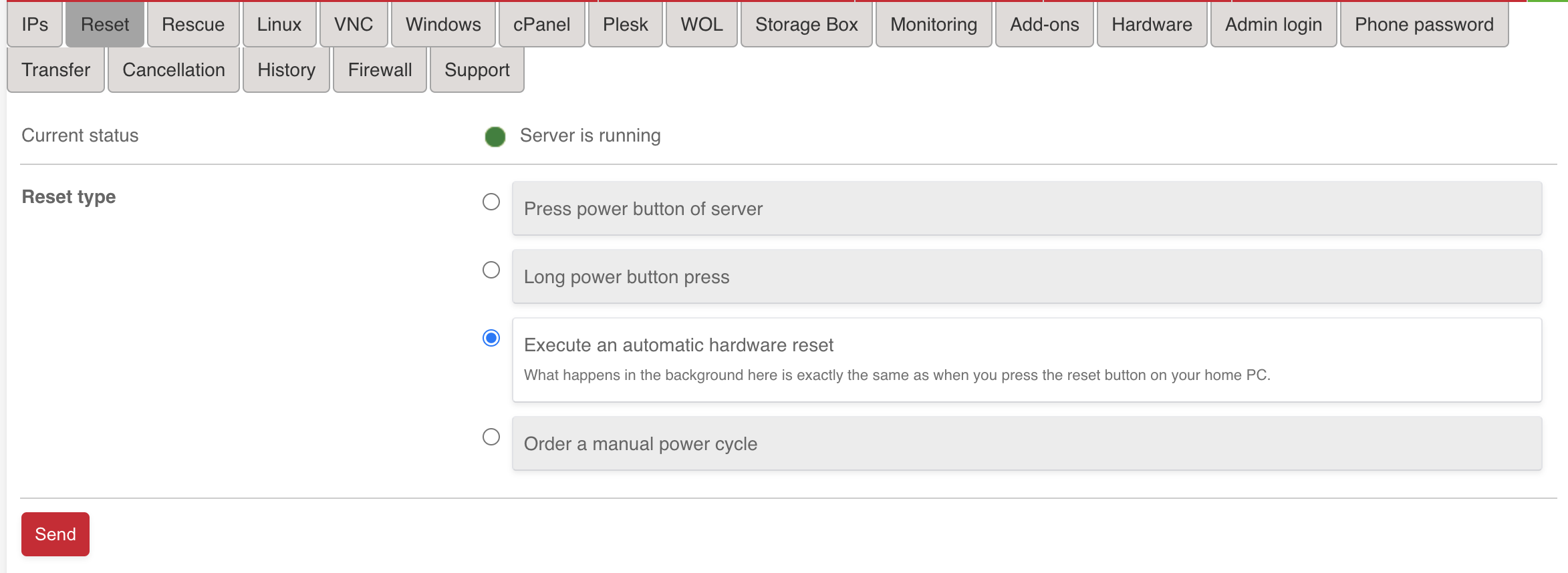The height and width of the screenshot is (573, 1568).
Task: Open the Hardware tab
Action: [1152, 25]
